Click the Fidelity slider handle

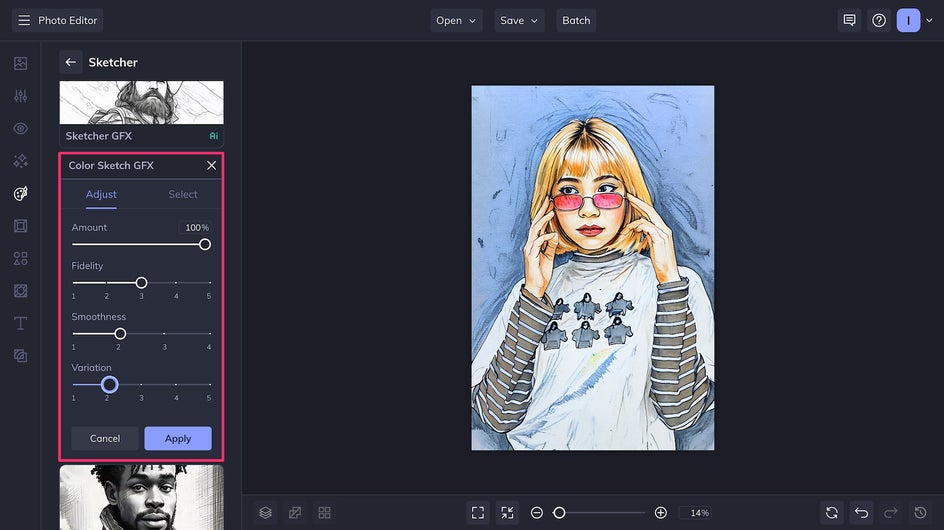point(141,282)
